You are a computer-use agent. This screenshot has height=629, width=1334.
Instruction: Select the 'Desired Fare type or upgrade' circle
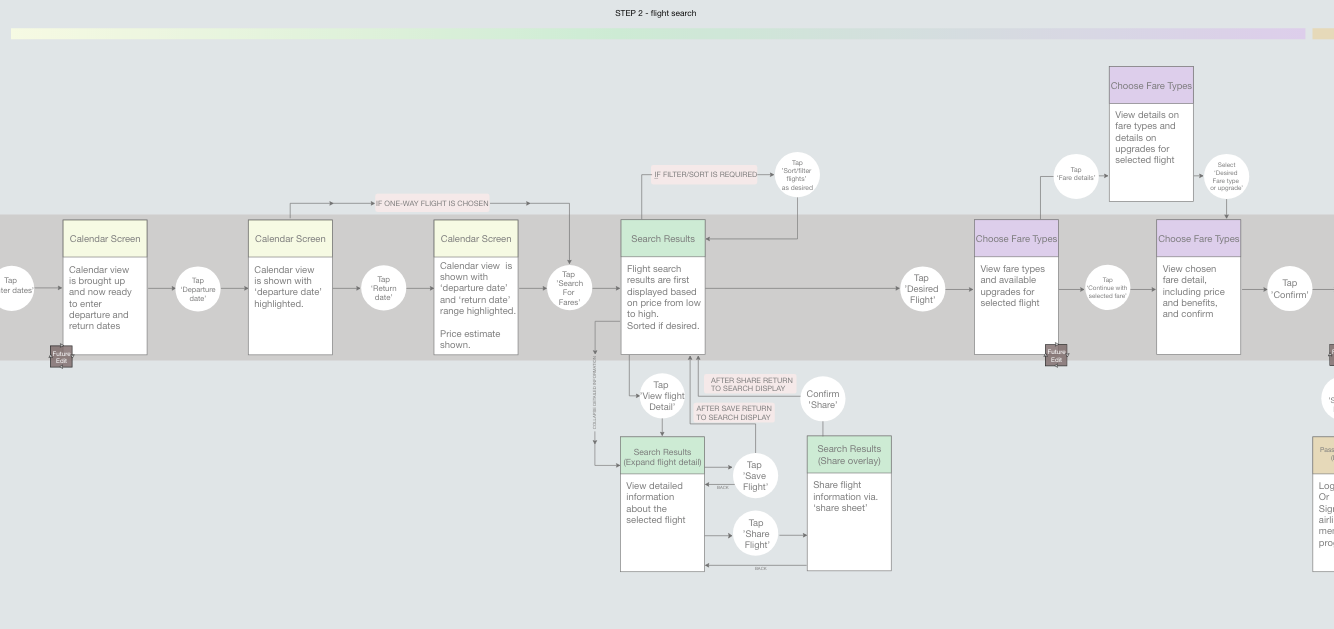tap(1226, 177)
